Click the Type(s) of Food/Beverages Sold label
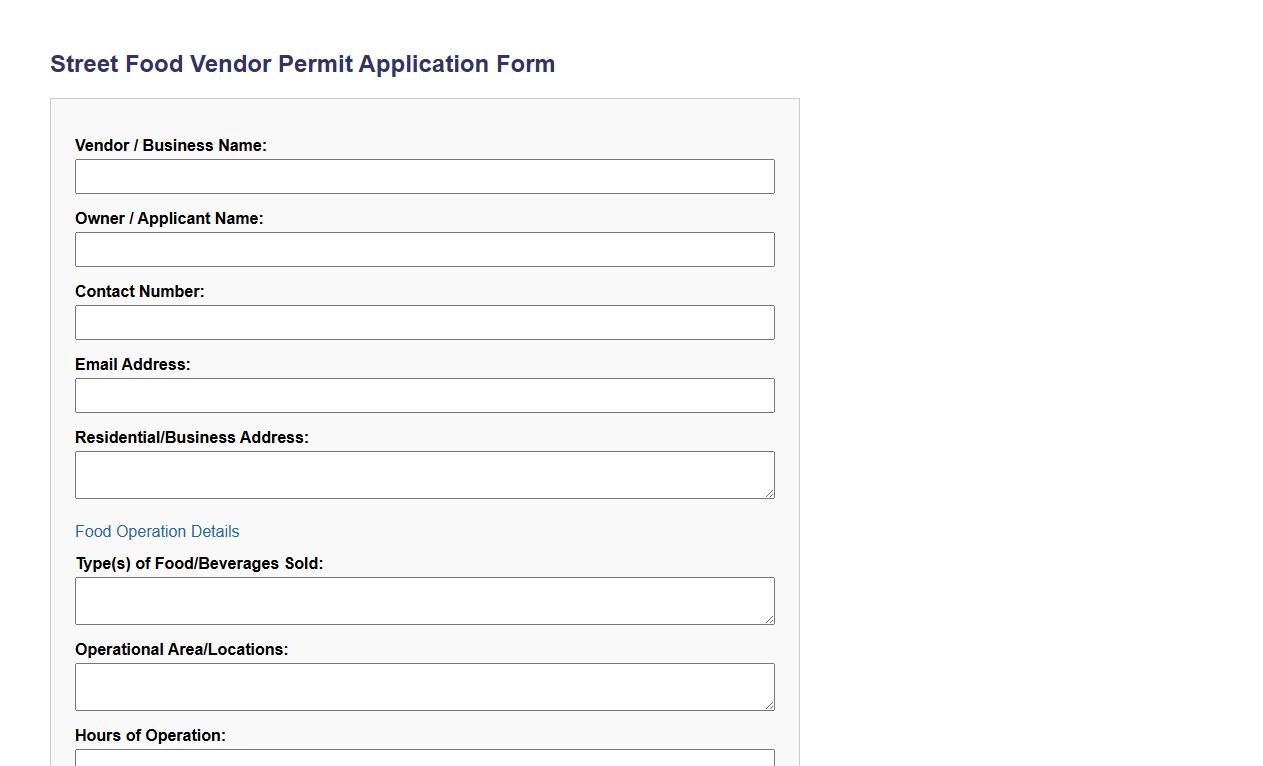1263x766 pixels. [x=199, y=563]
